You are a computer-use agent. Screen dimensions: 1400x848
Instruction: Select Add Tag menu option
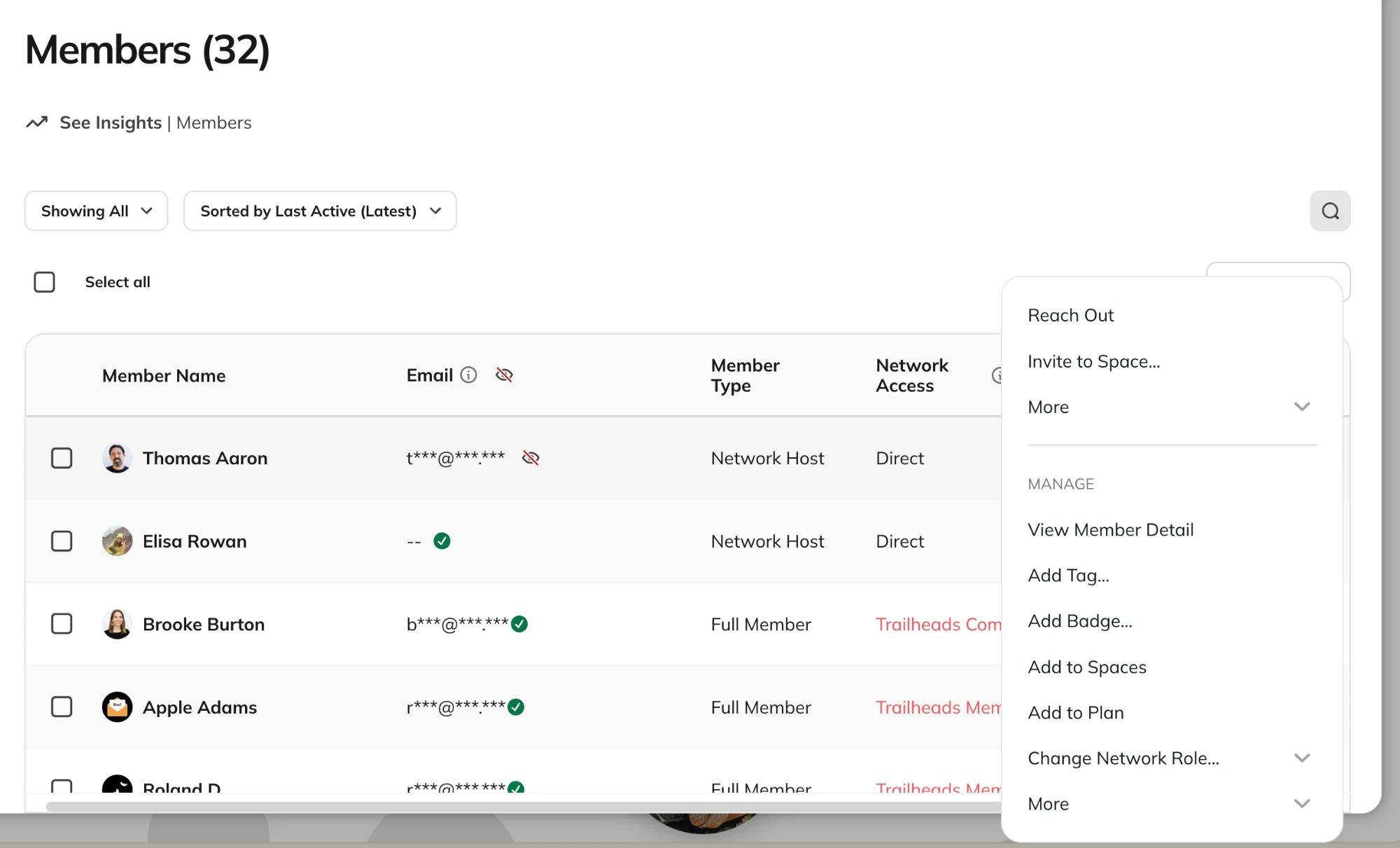click(1068, 576)
